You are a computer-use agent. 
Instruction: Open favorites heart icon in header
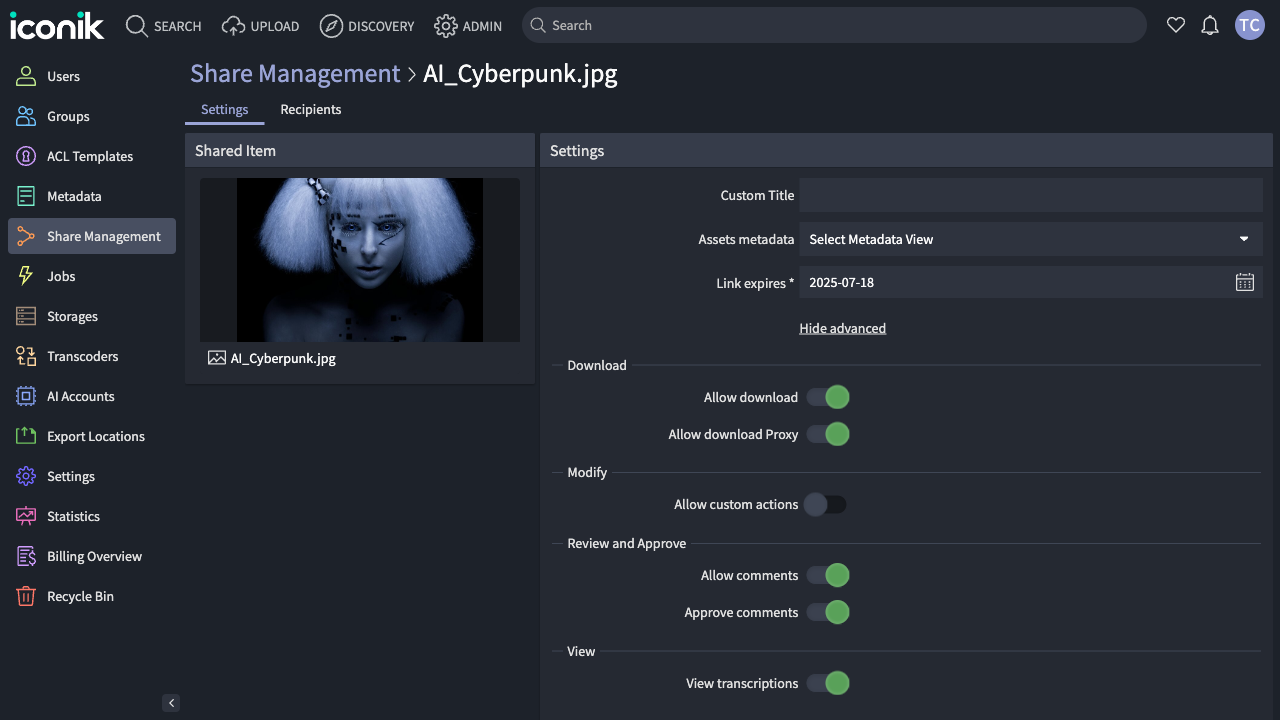coord(1176,26)
